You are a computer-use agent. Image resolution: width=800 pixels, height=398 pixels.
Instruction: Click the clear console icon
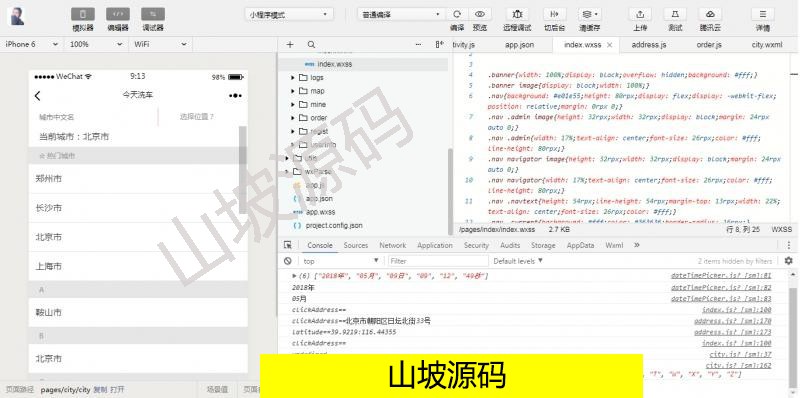[x=288, y=261]
